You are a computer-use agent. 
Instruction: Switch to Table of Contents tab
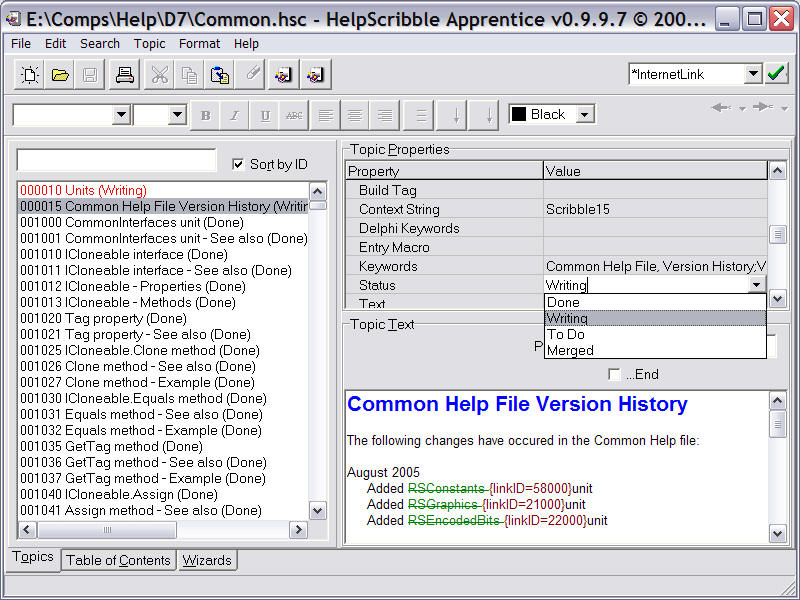(x=118, y=560)
